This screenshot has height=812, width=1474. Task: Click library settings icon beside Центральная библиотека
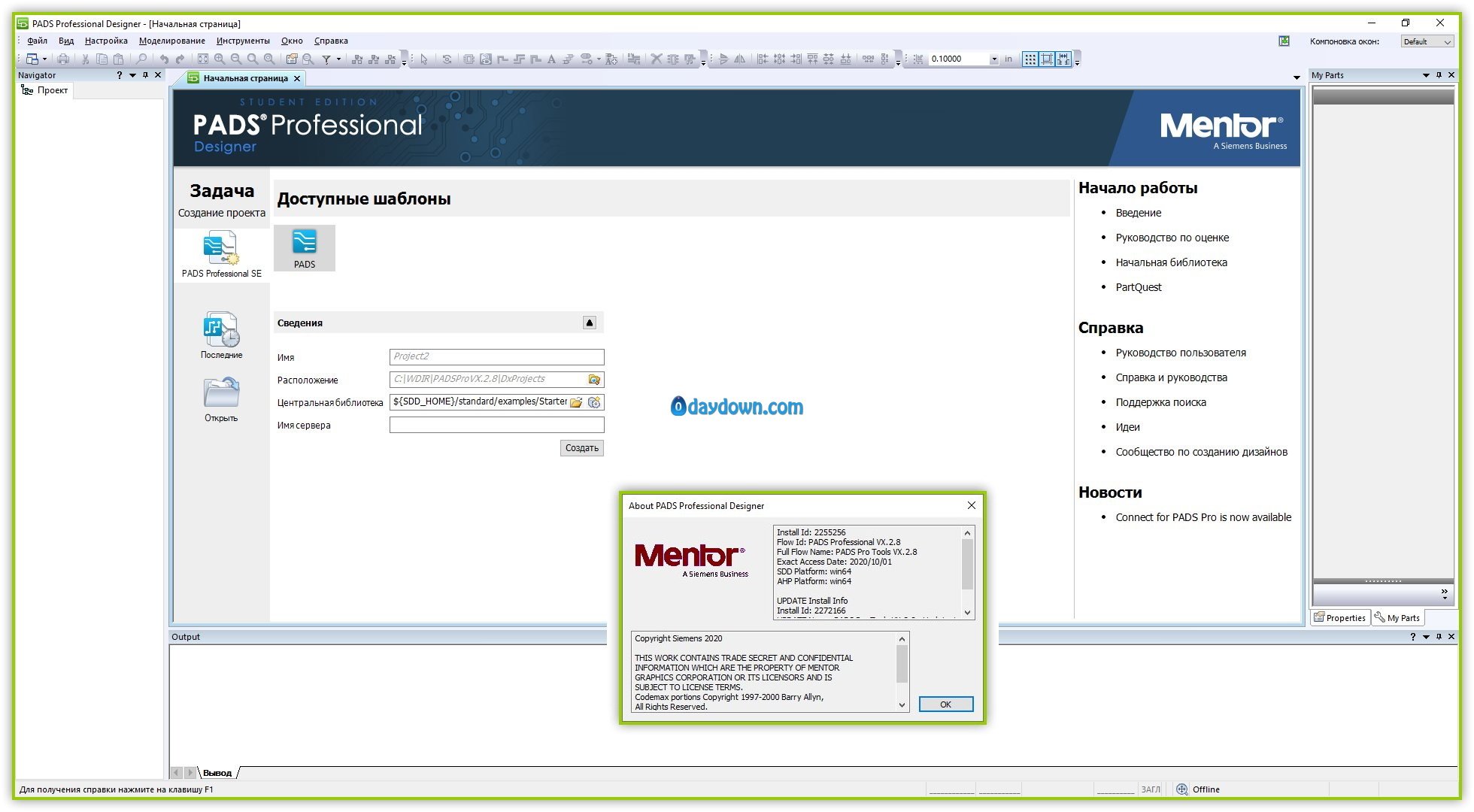click(x=594, y=402)
